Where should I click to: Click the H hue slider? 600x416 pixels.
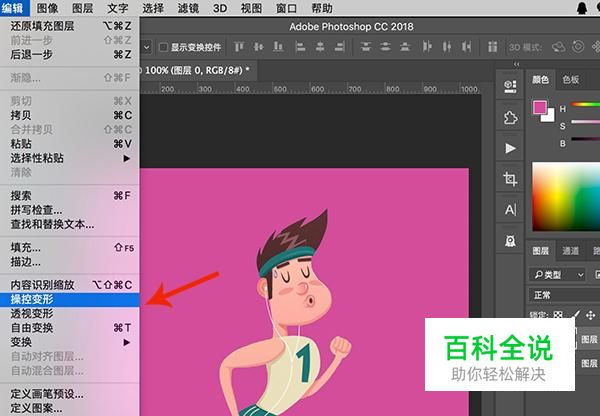[585, 104]
